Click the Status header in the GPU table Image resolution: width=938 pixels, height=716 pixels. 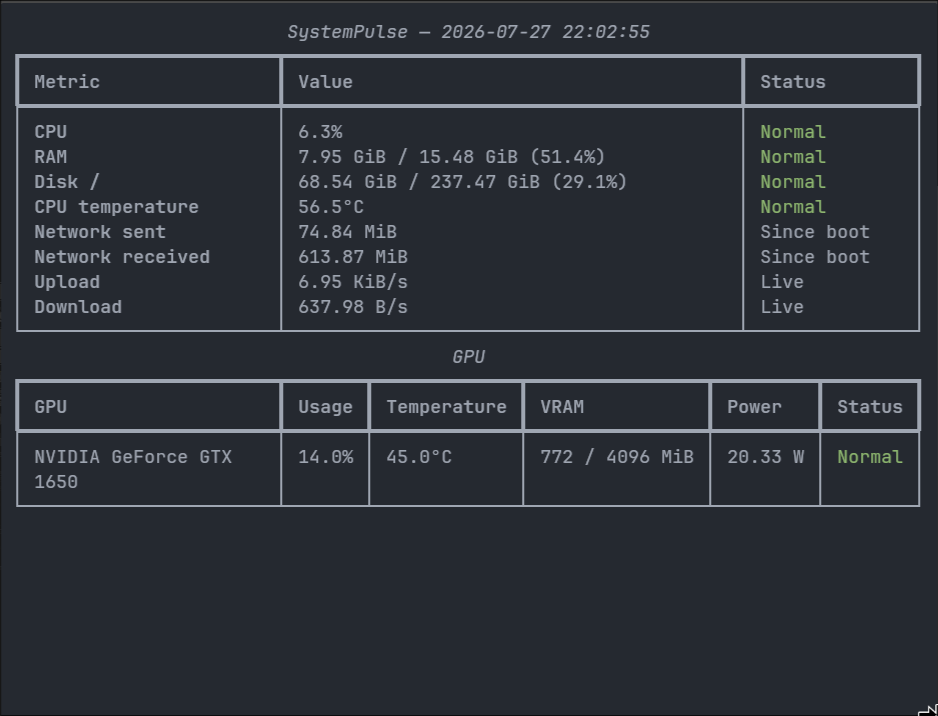click(x=870, y=407)
